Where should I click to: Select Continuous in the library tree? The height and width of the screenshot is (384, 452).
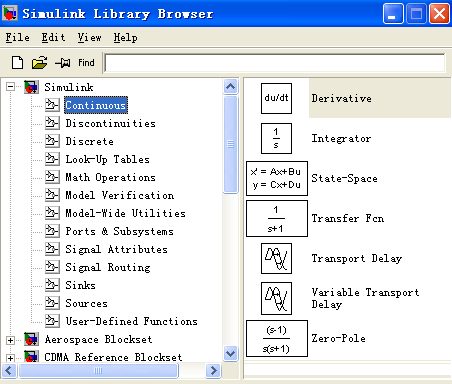(x=96, y=105)
